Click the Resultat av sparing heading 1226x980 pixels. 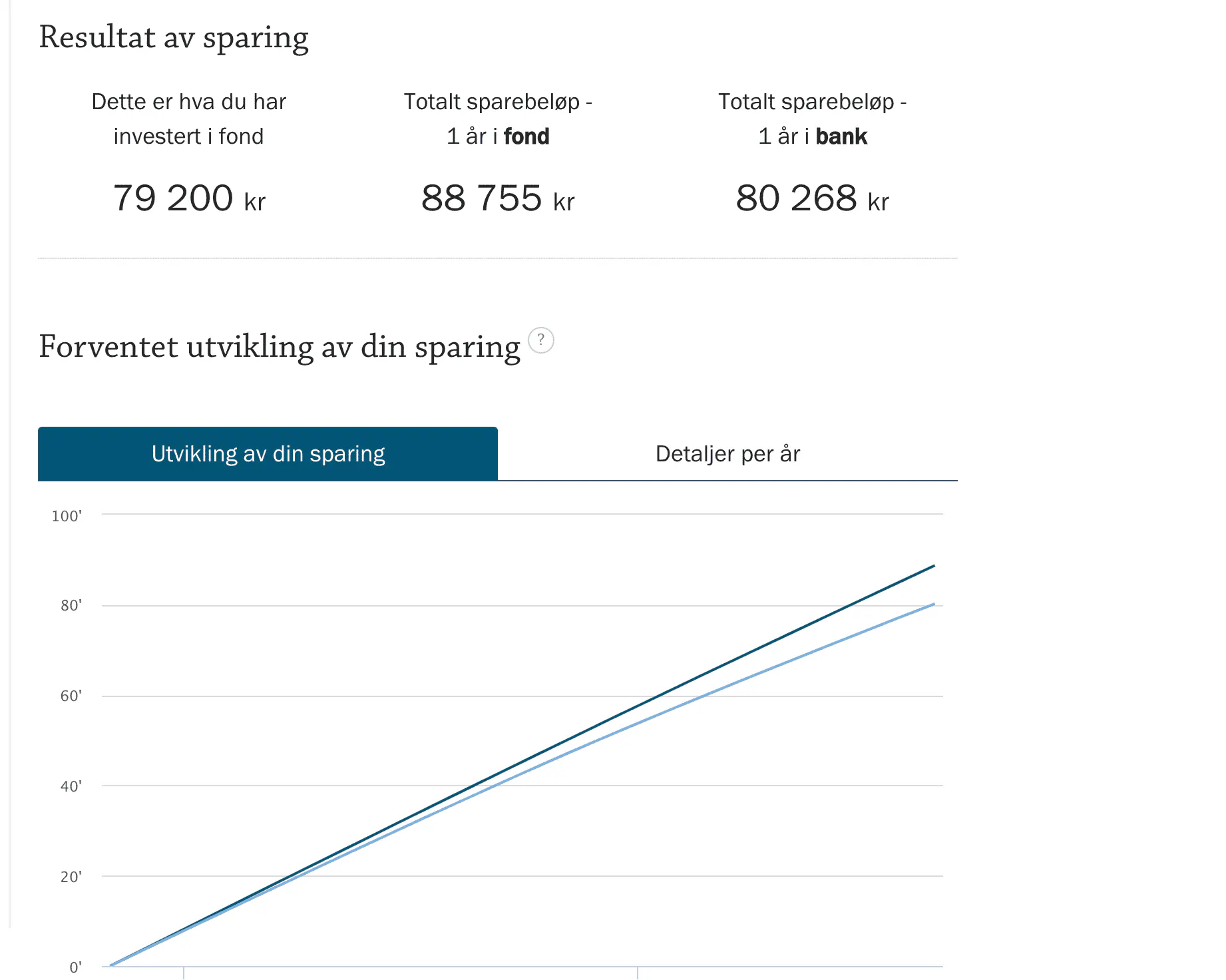[x=174, y=38]
